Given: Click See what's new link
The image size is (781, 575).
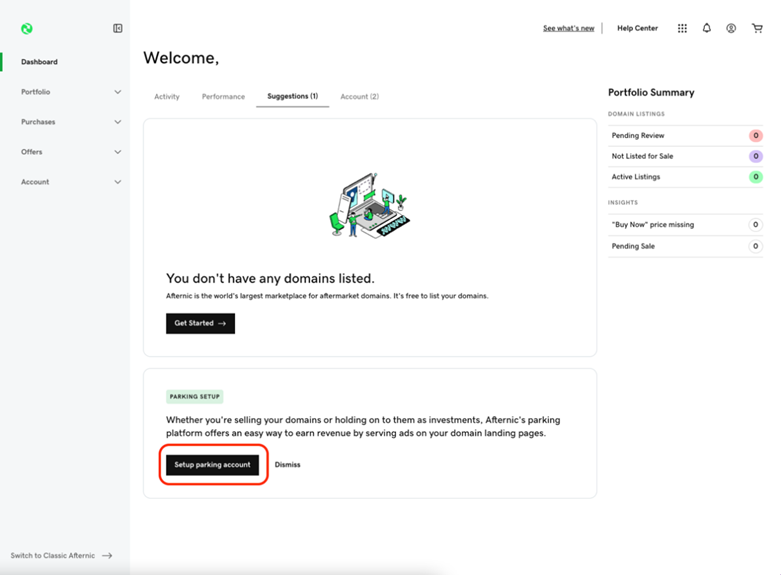Looking at the screenshot, I should tap(568, 28).
